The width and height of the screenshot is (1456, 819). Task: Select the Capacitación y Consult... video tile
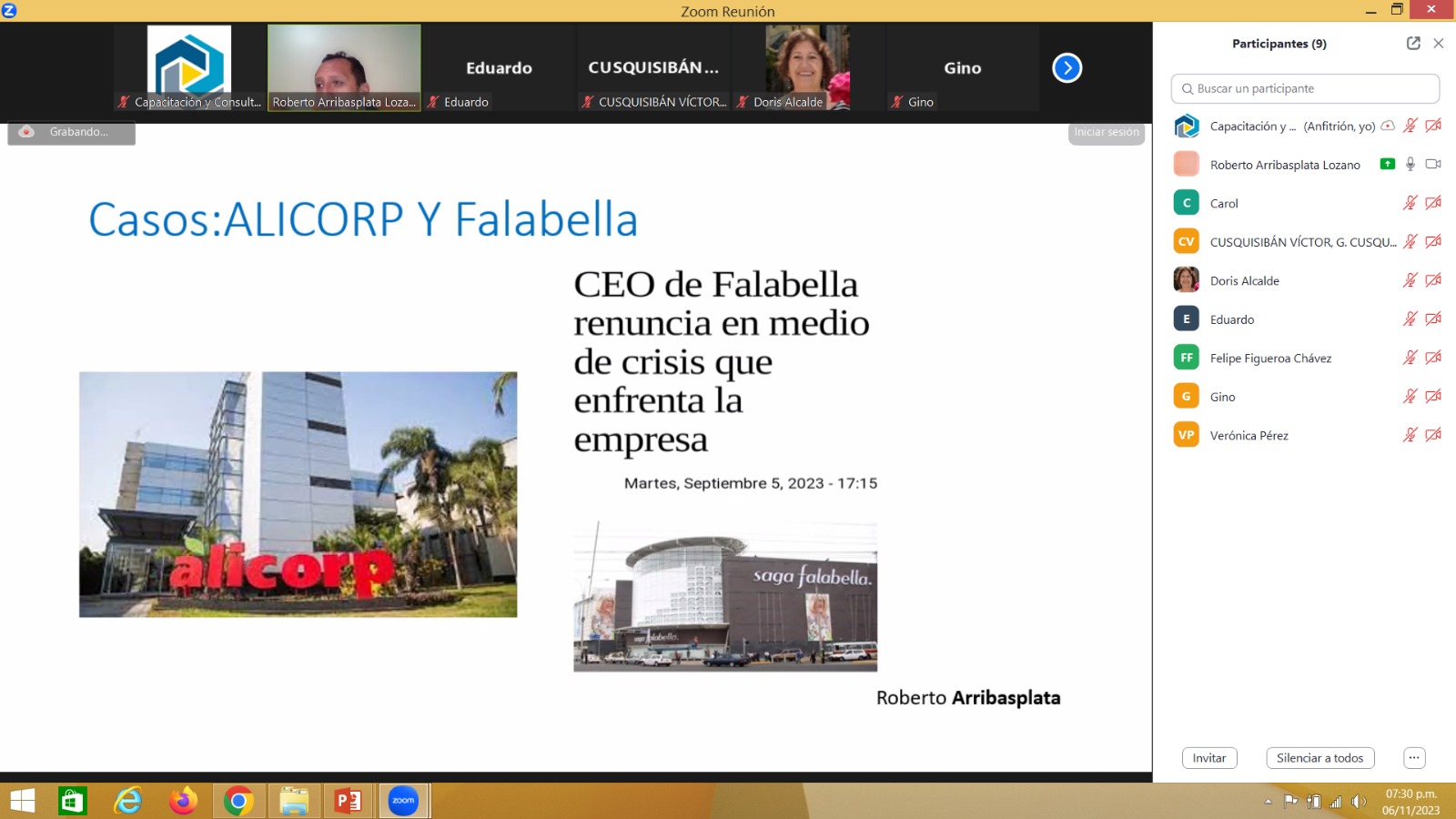click(189, 68)
